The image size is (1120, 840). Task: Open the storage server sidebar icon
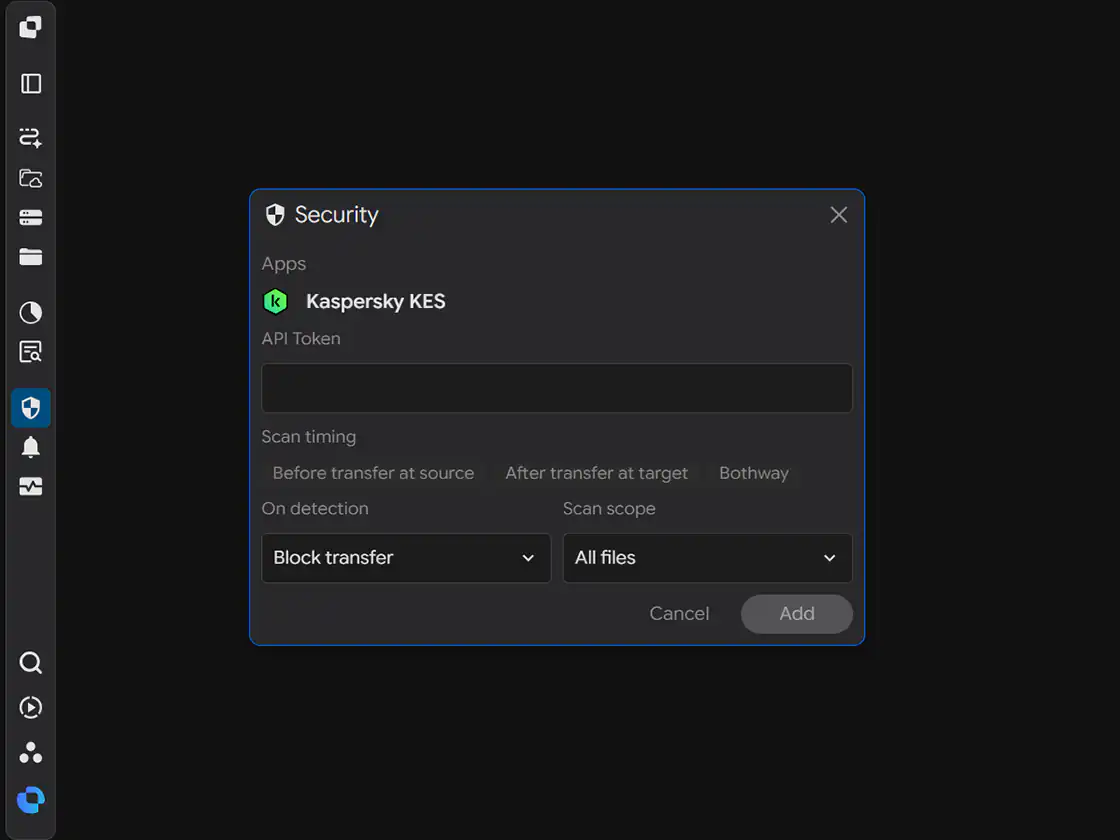[31, 218]
